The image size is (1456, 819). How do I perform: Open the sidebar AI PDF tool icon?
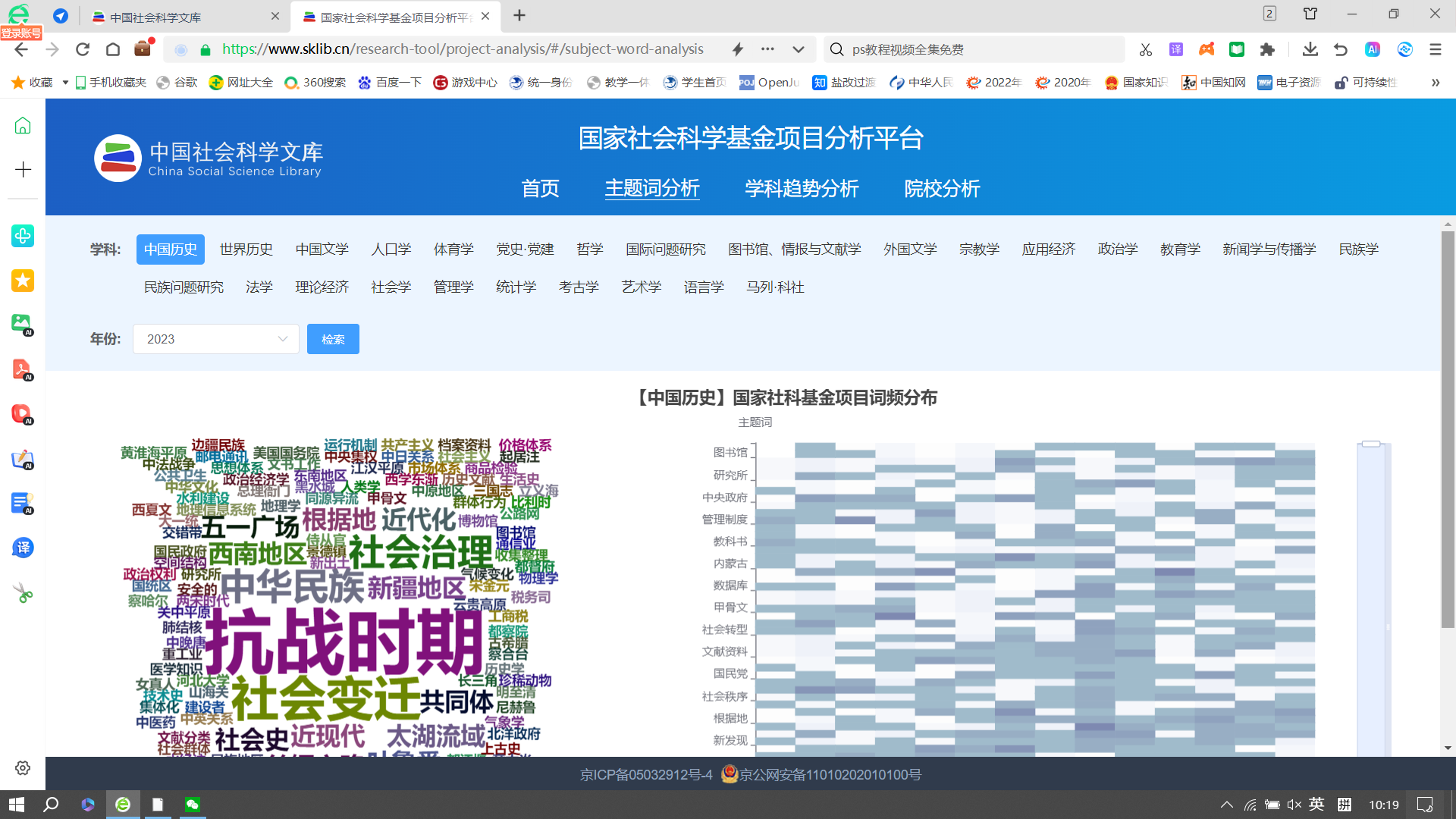[23, 369]
